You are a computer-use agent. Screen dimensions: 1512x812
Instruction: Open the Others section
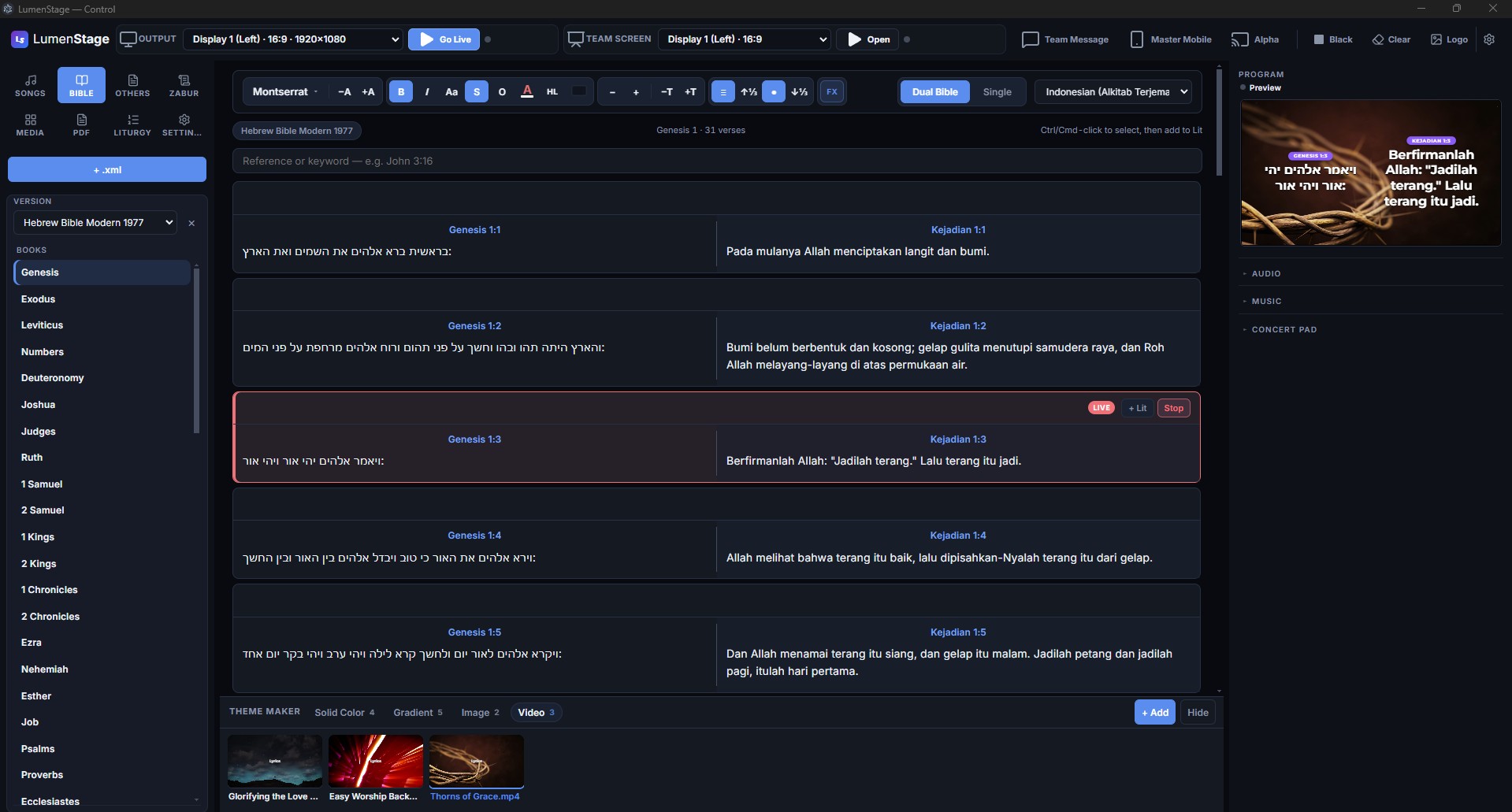click(132, 85)
